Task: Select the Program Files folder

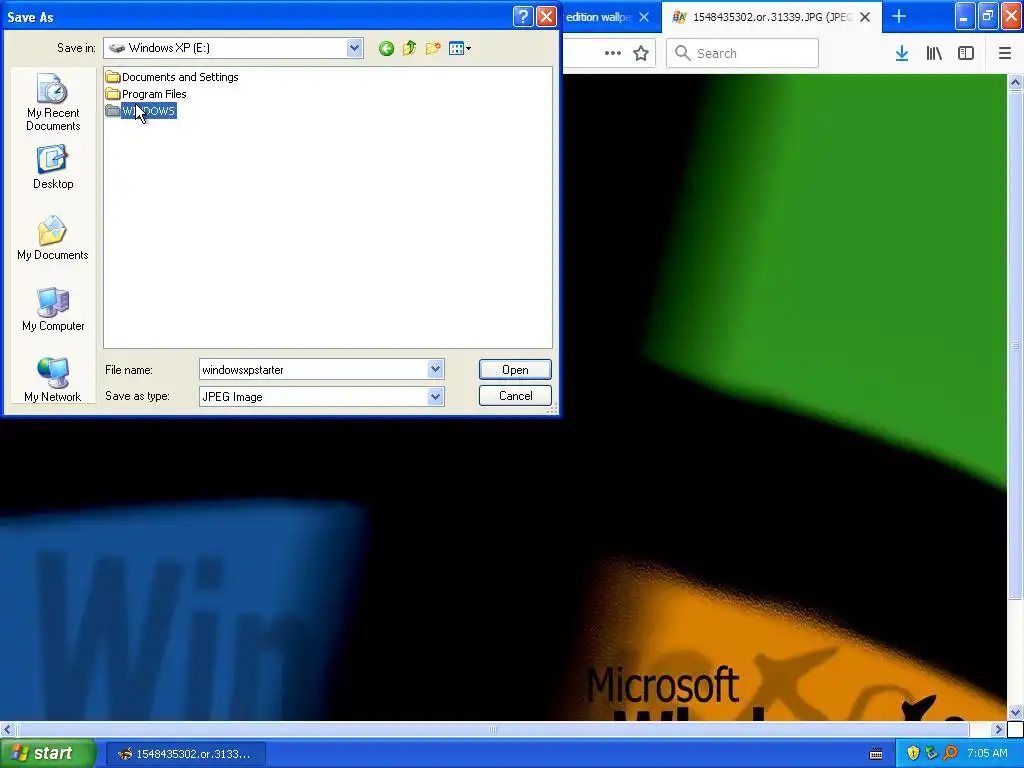Action: [x=146, y=94]
